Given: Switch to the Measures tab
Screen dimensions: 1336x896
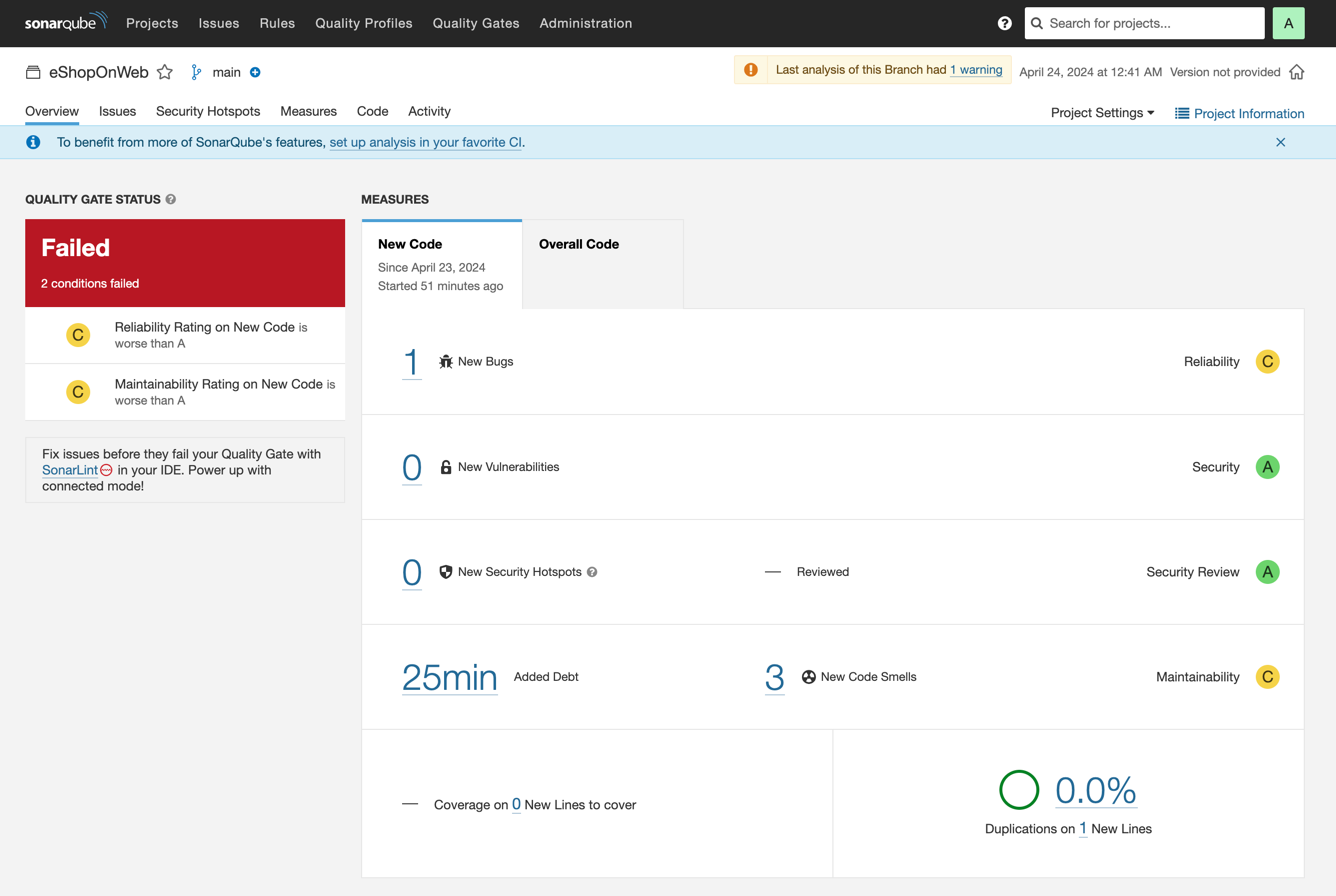Looking at the screenshot, I should (308, 111).
